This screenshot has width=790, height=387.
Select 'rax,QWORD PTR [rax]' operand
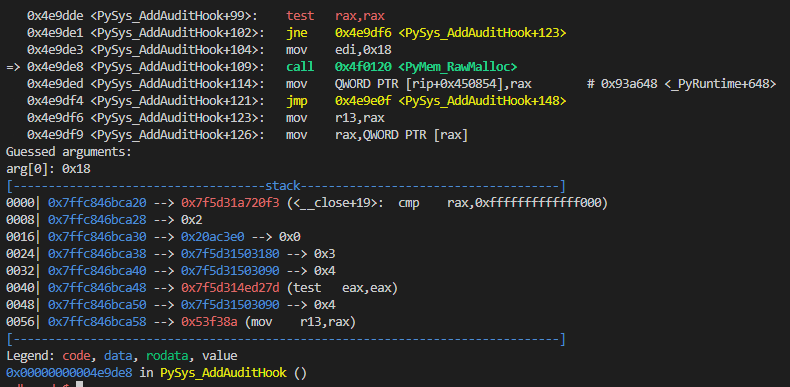click(x=402, y=136)
